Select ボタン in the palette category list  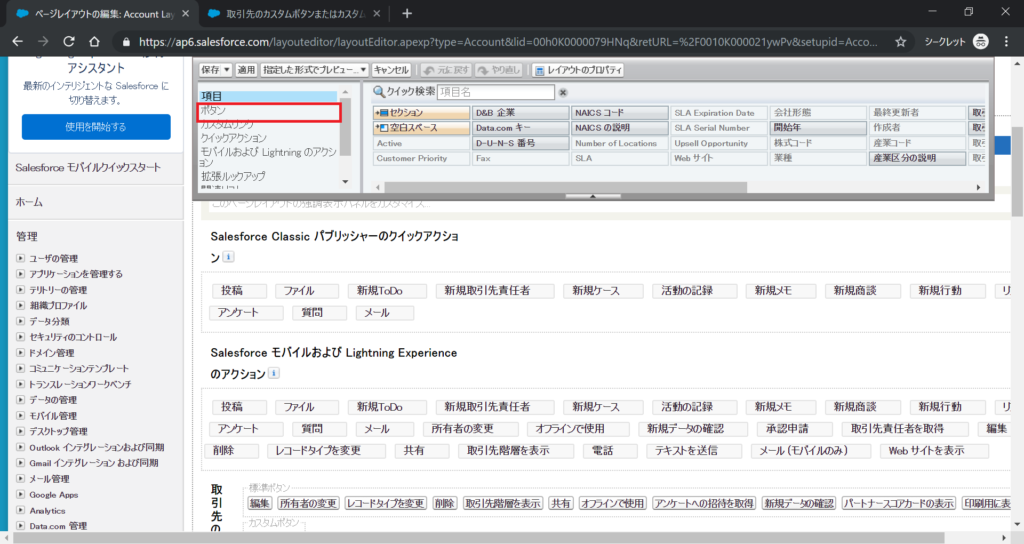click(x=268, y=110)
